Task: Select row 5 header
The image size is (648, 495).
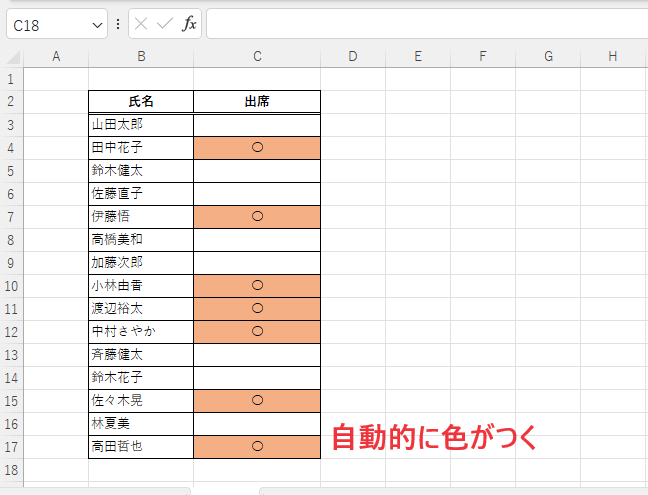Action: (x=11, y=171)
